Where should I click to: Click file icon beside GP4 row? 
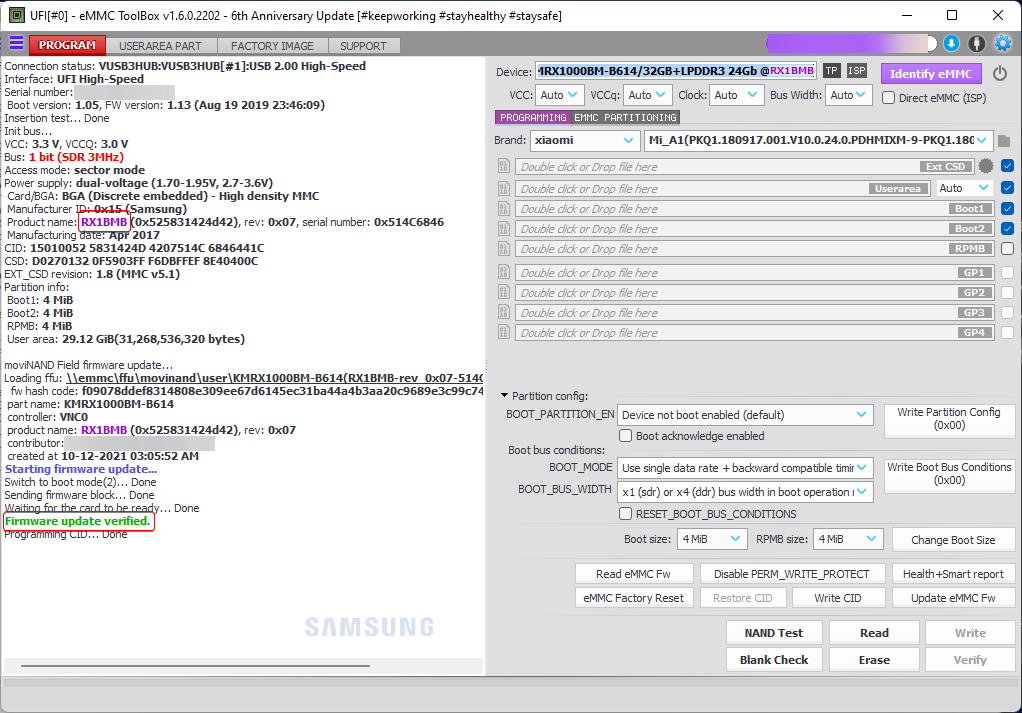coord(504,332)
